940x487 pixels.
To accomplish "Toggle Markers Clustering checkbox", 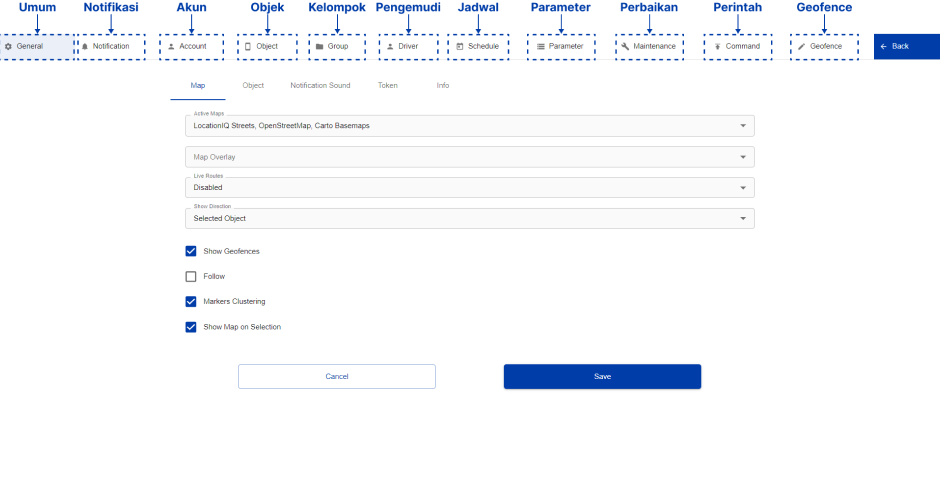I will (x=191, y=301).
